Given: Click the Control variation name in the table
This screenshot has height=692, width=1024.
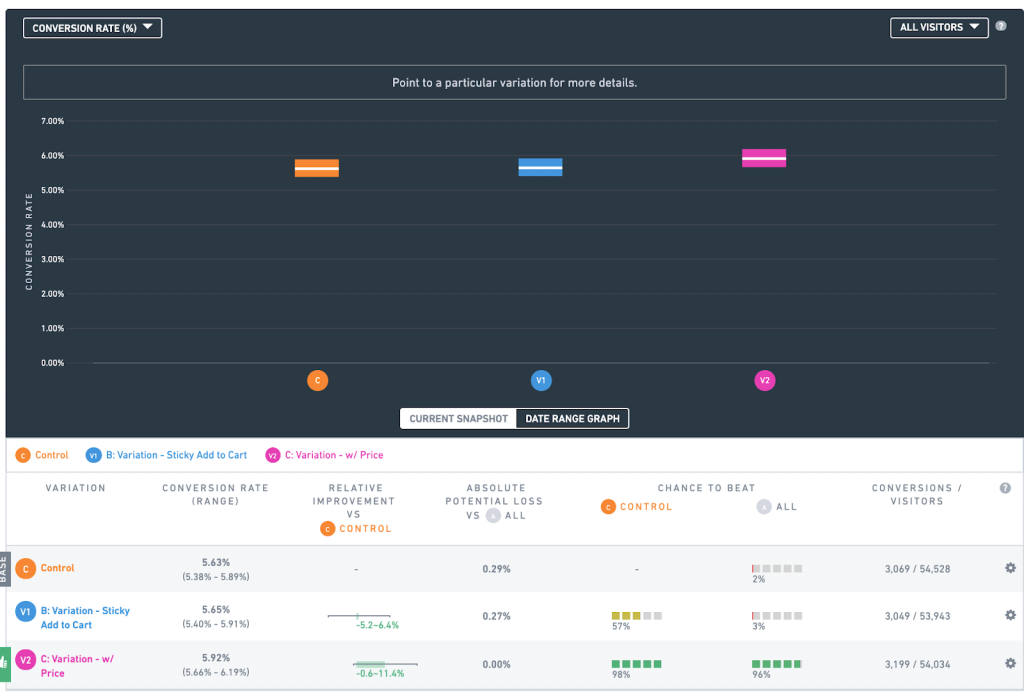Looking at the screenshot, I should [x=57, y=568].
